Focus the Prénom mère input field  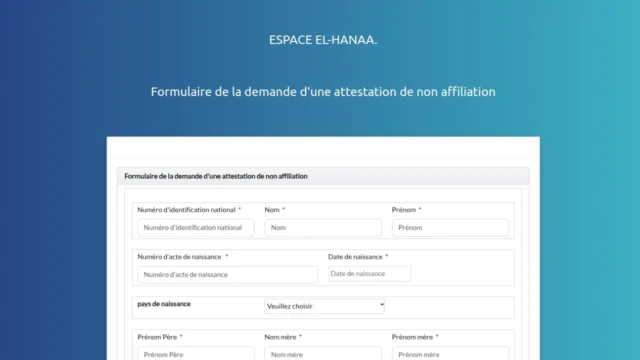click(450, 353)
